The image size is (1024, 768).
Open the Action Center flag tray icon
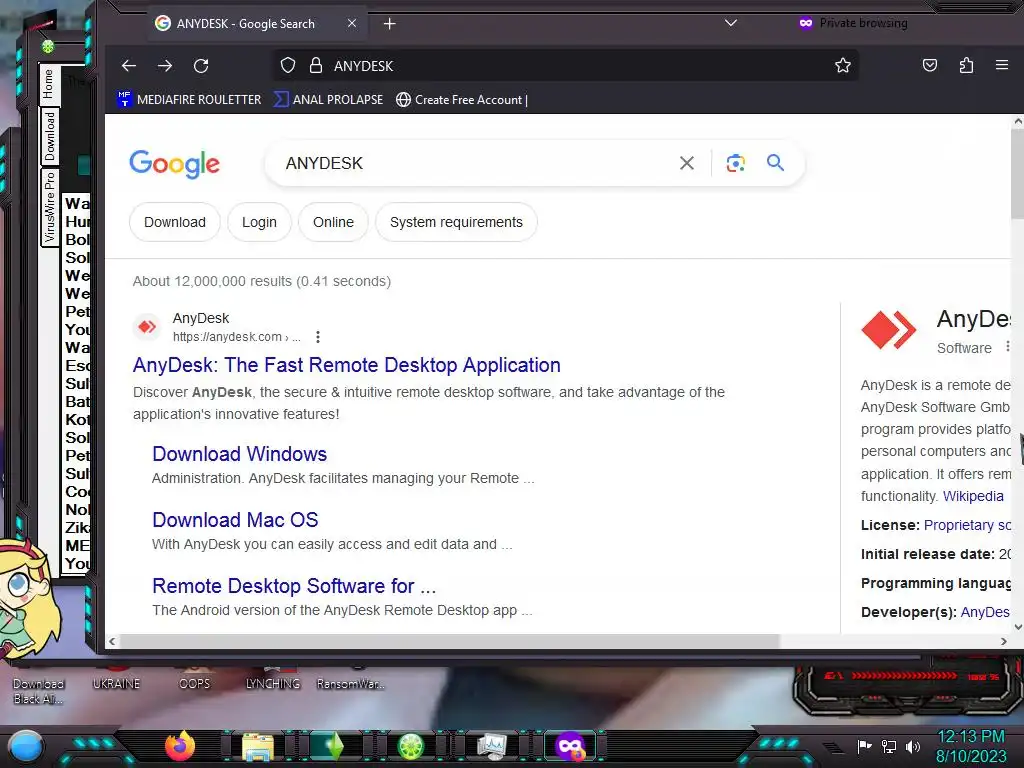864,746
